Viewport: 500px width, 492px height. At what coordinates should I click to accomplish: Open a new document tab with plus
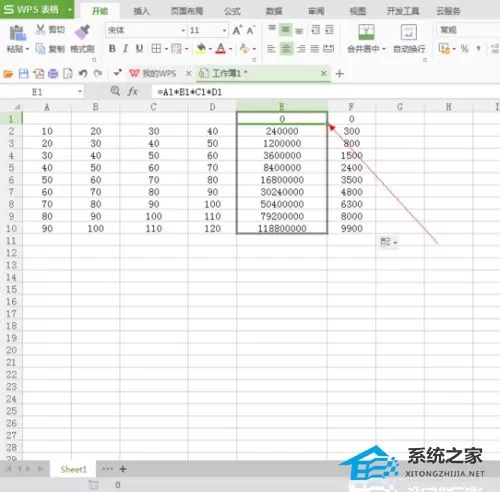pyautogui.click(x=340, y=74)
